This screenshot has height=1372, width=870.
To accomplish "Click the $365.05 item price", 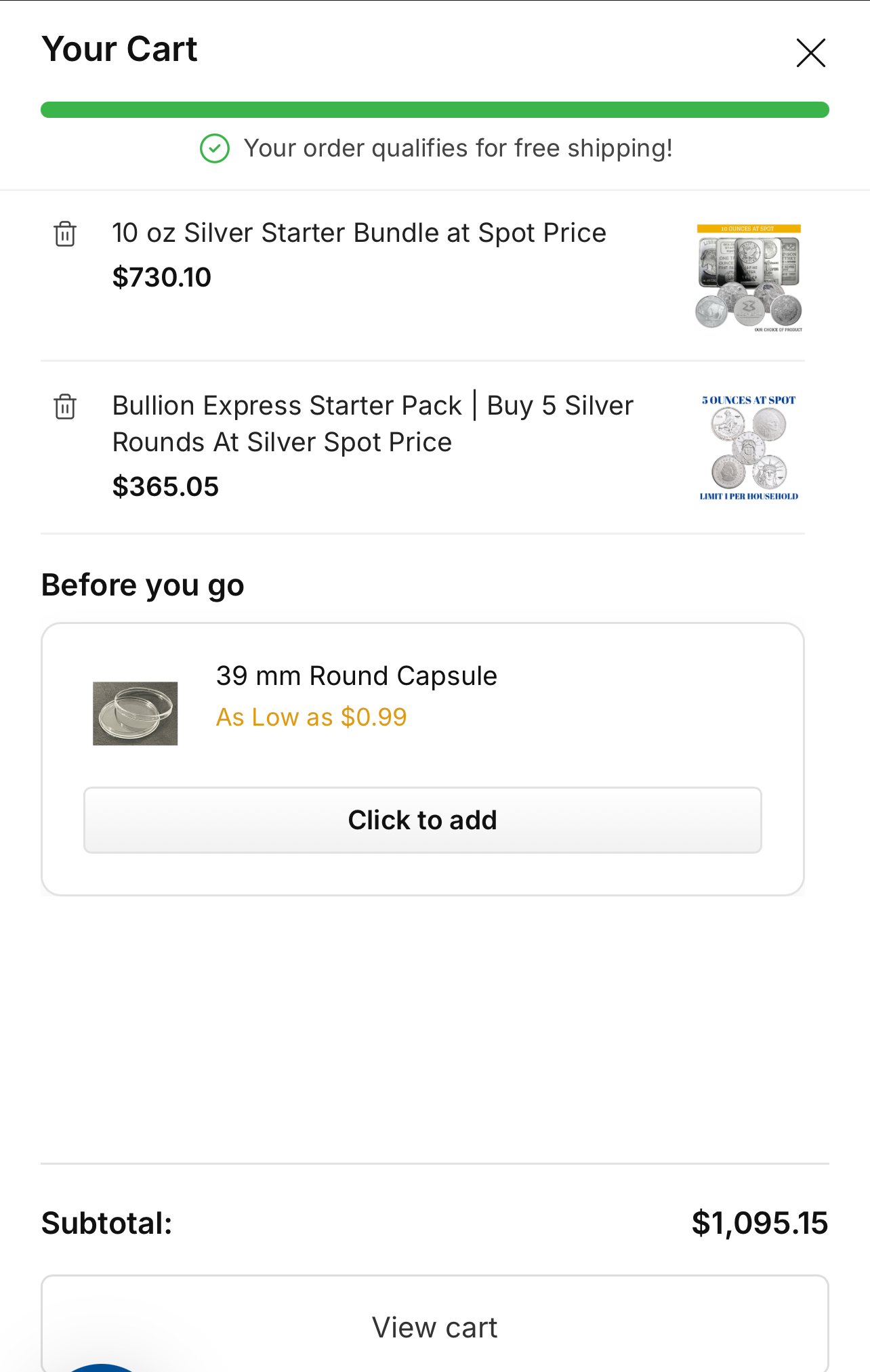I will [165, 486].
